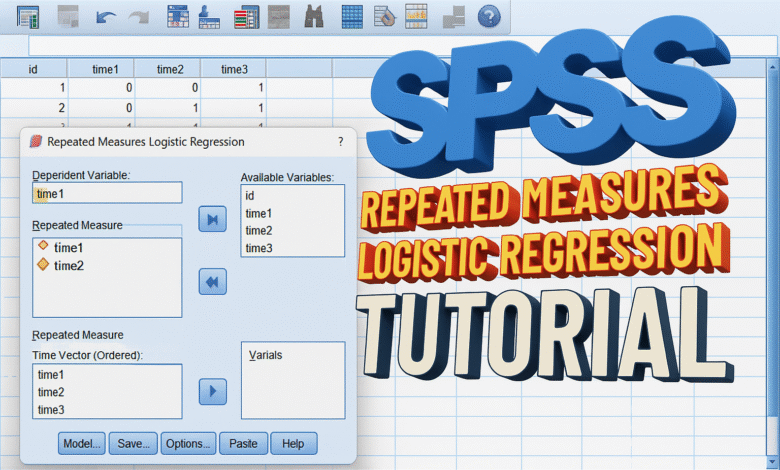
Task: Select id cell with value 1
Action: click(x=34, y=88)
